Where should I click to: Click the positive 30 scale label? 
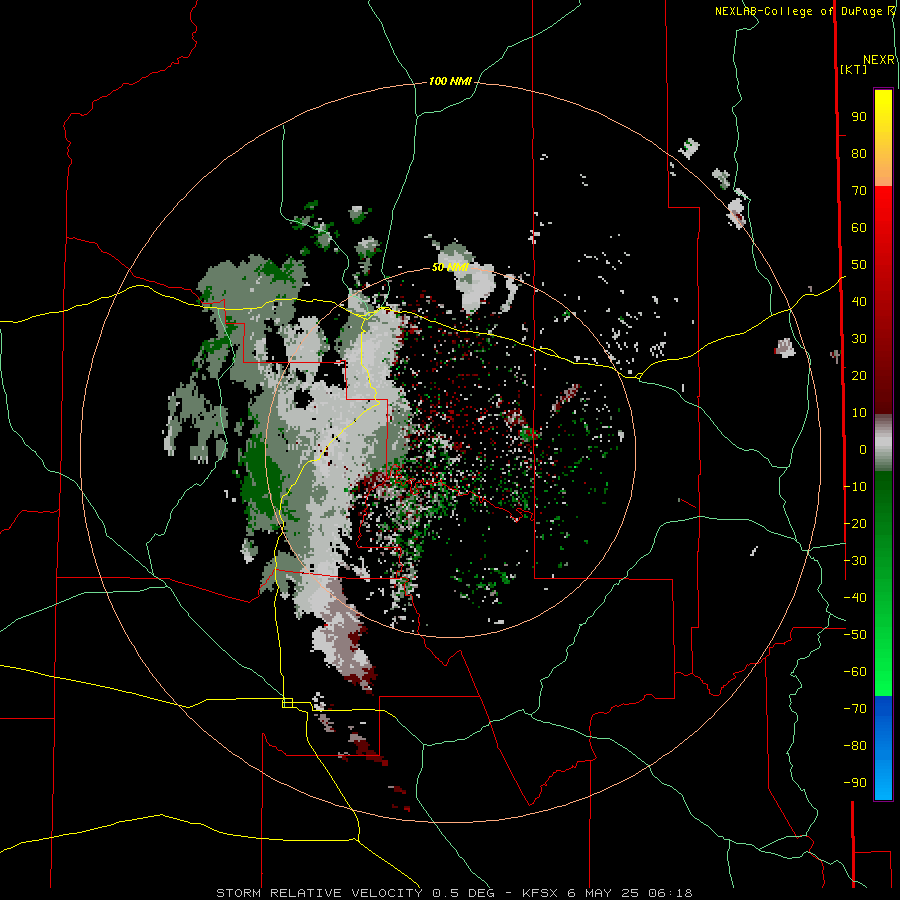[859, 339]
